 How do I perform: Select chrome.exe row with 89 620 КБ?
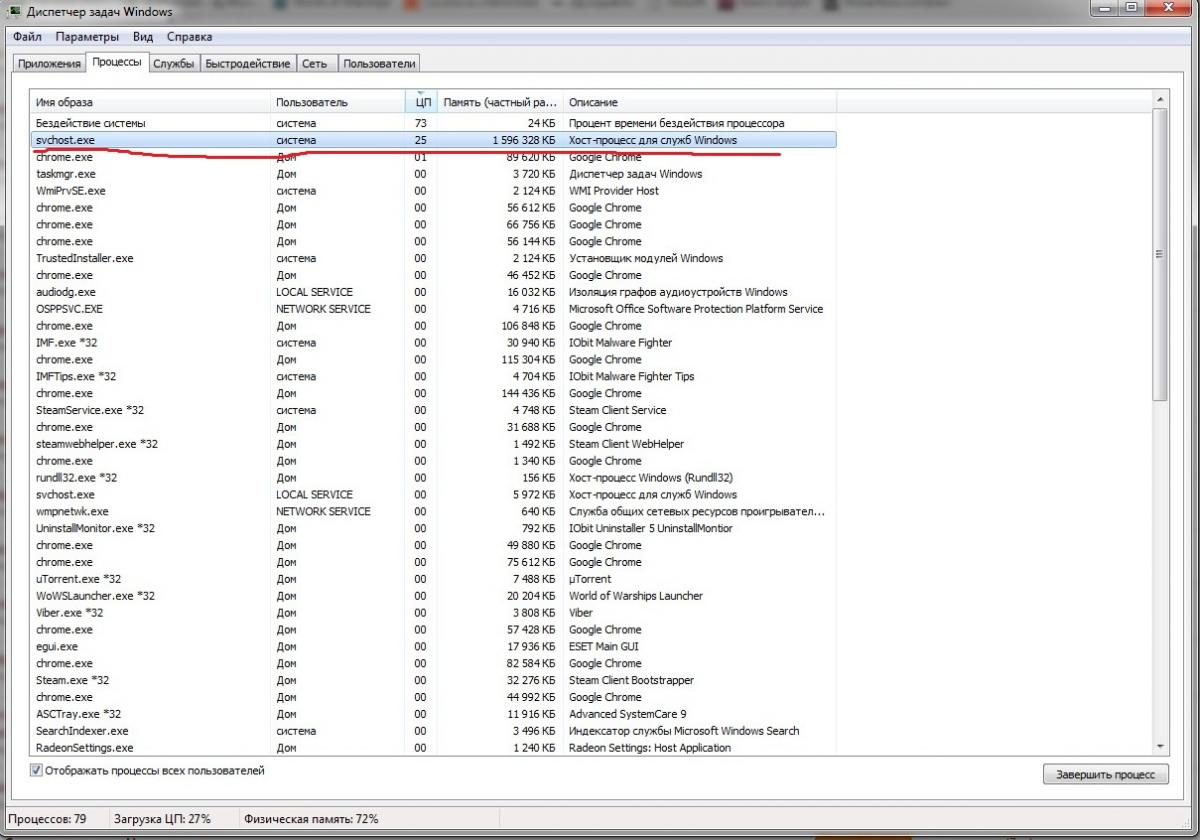click(434, 157)
